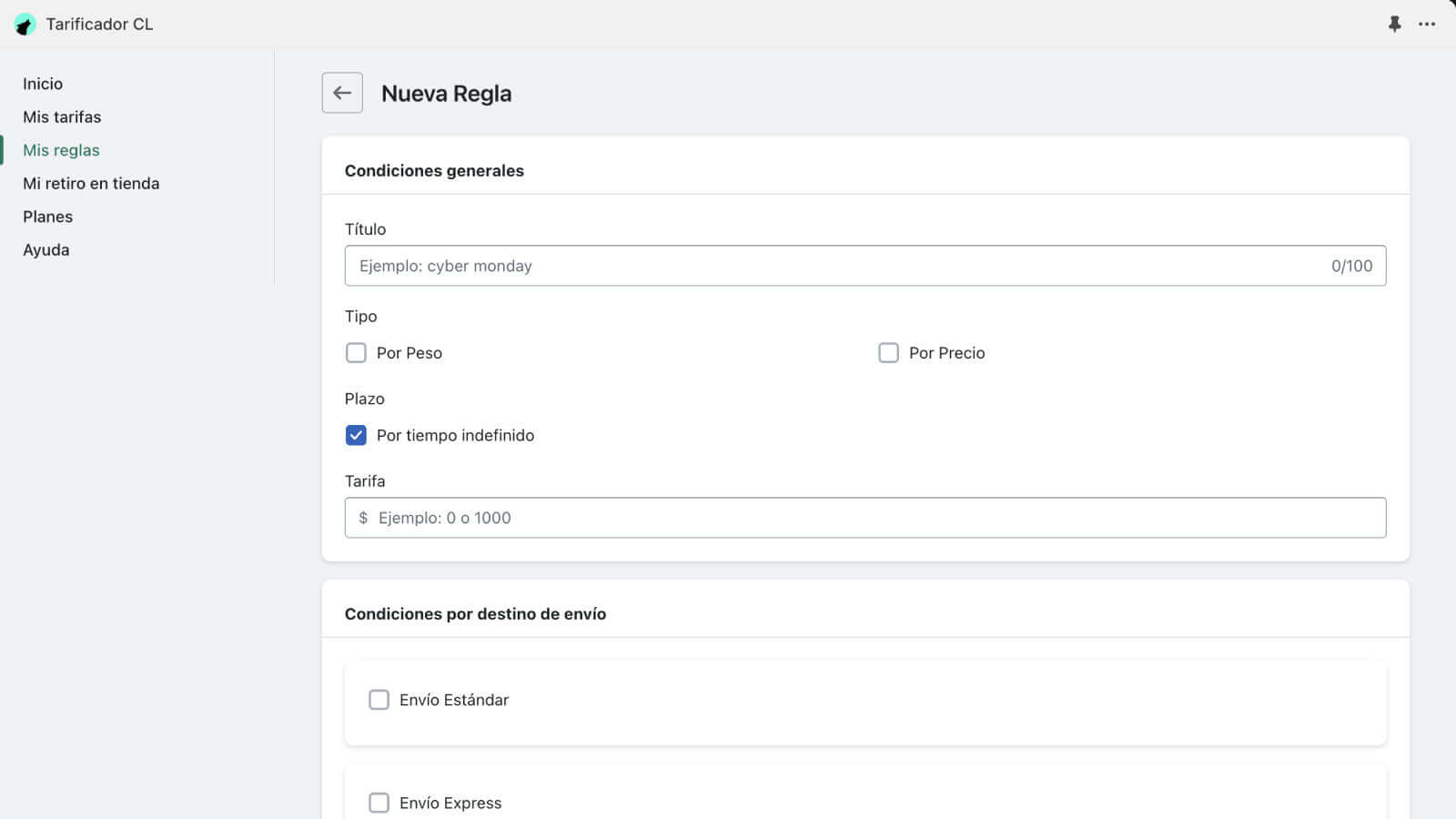Click the Envío Estándar label text

pos(453,700)
